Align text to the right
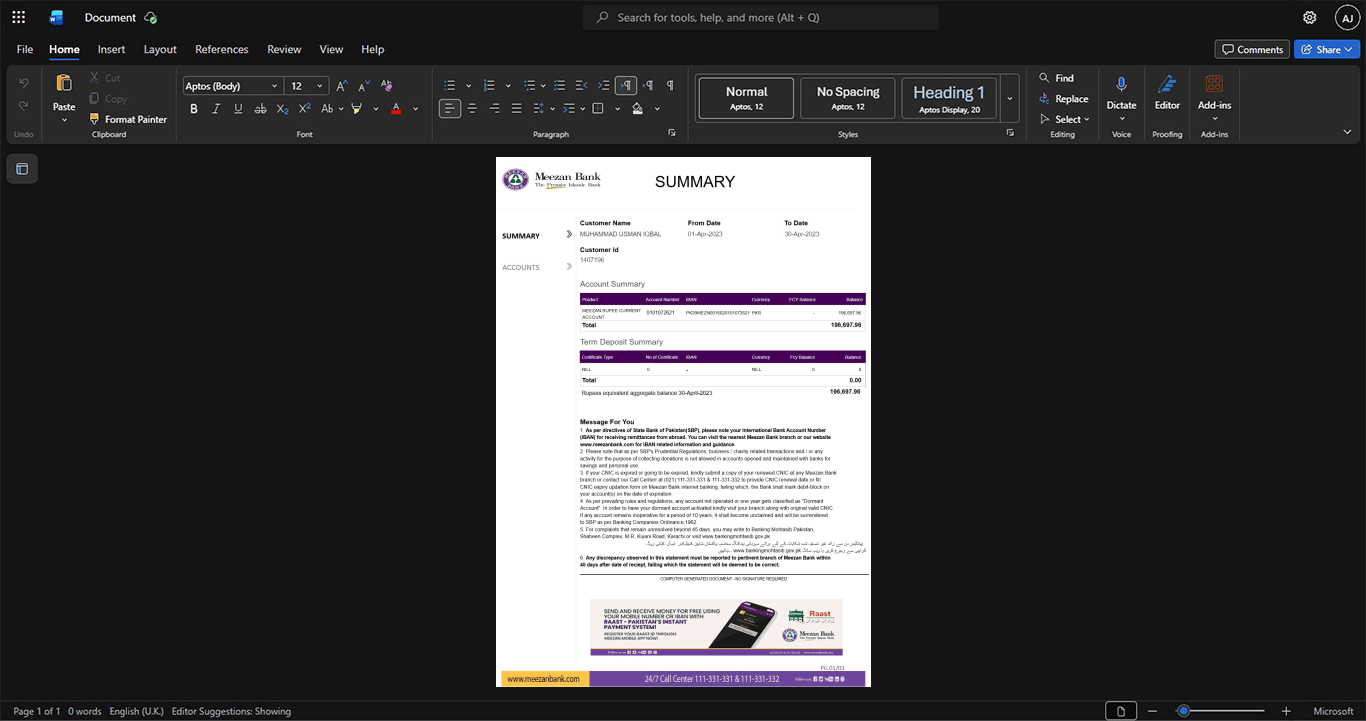This screenshot has width=1366, height=721. (494, 108)
